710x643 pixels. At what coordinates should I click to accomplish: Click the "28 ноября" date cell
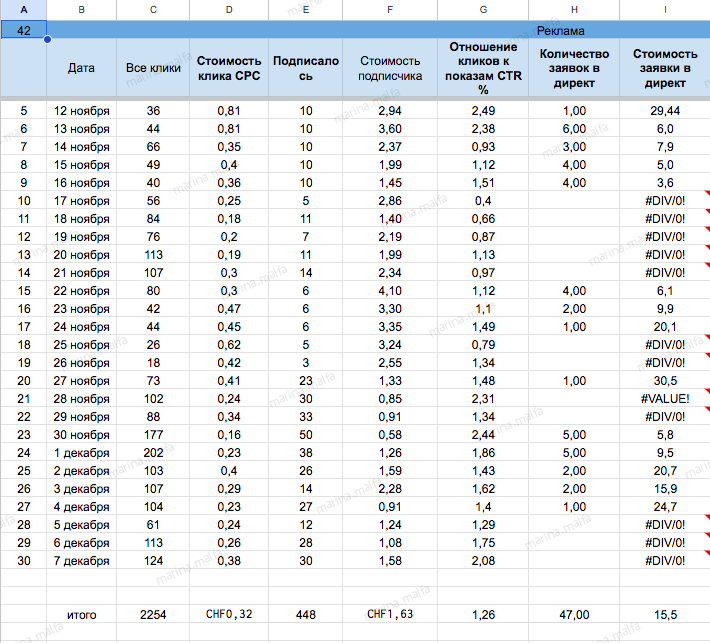pos(82,398)
